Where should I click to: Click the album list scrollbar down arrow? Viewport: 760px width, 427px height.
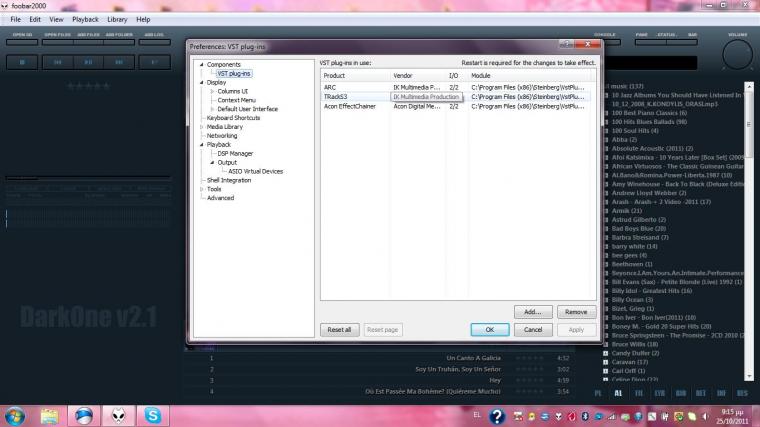click(x=749, y=376)
